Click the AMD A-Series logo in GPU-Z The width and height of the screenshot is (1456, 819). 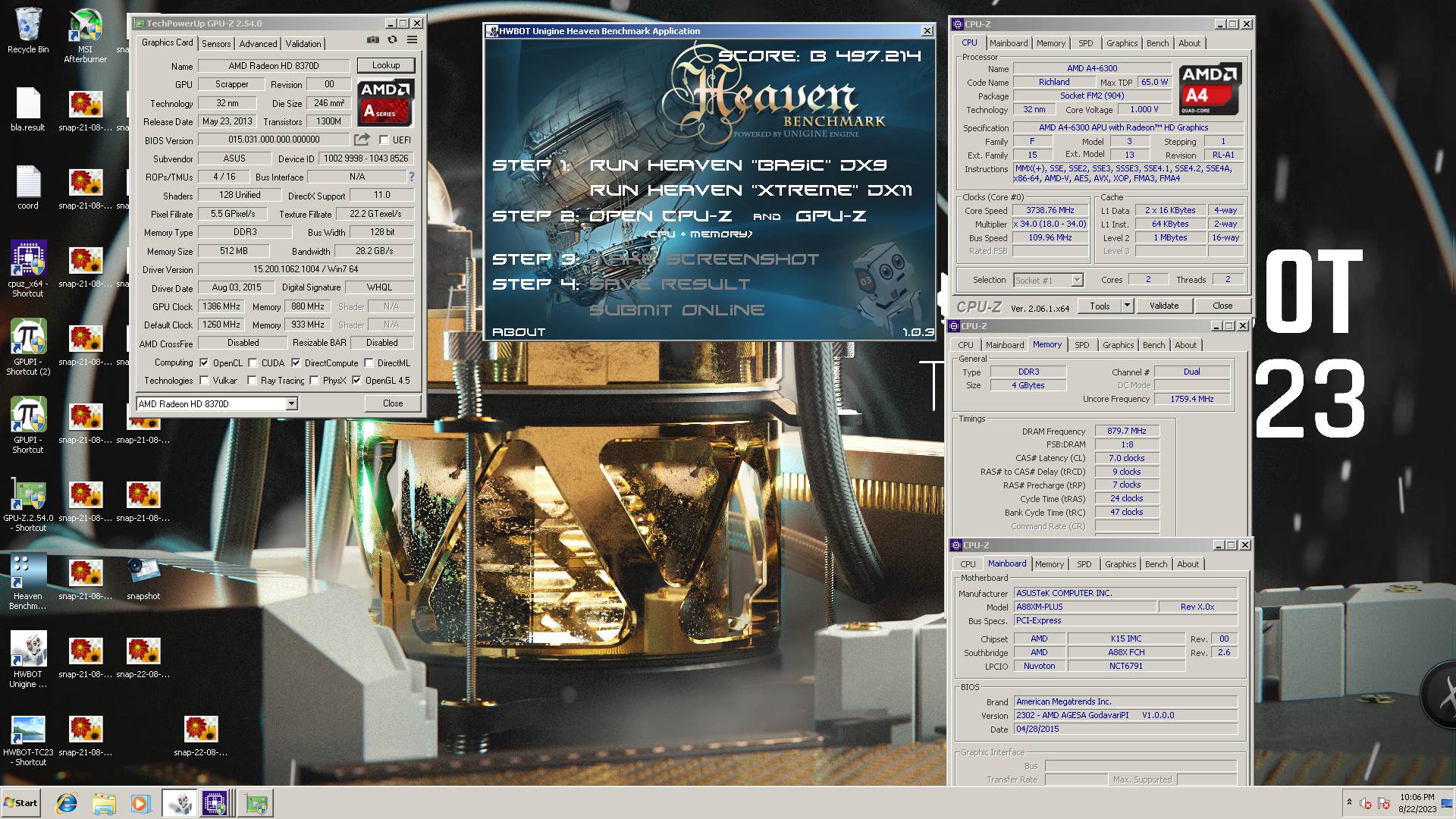(385, 102)
